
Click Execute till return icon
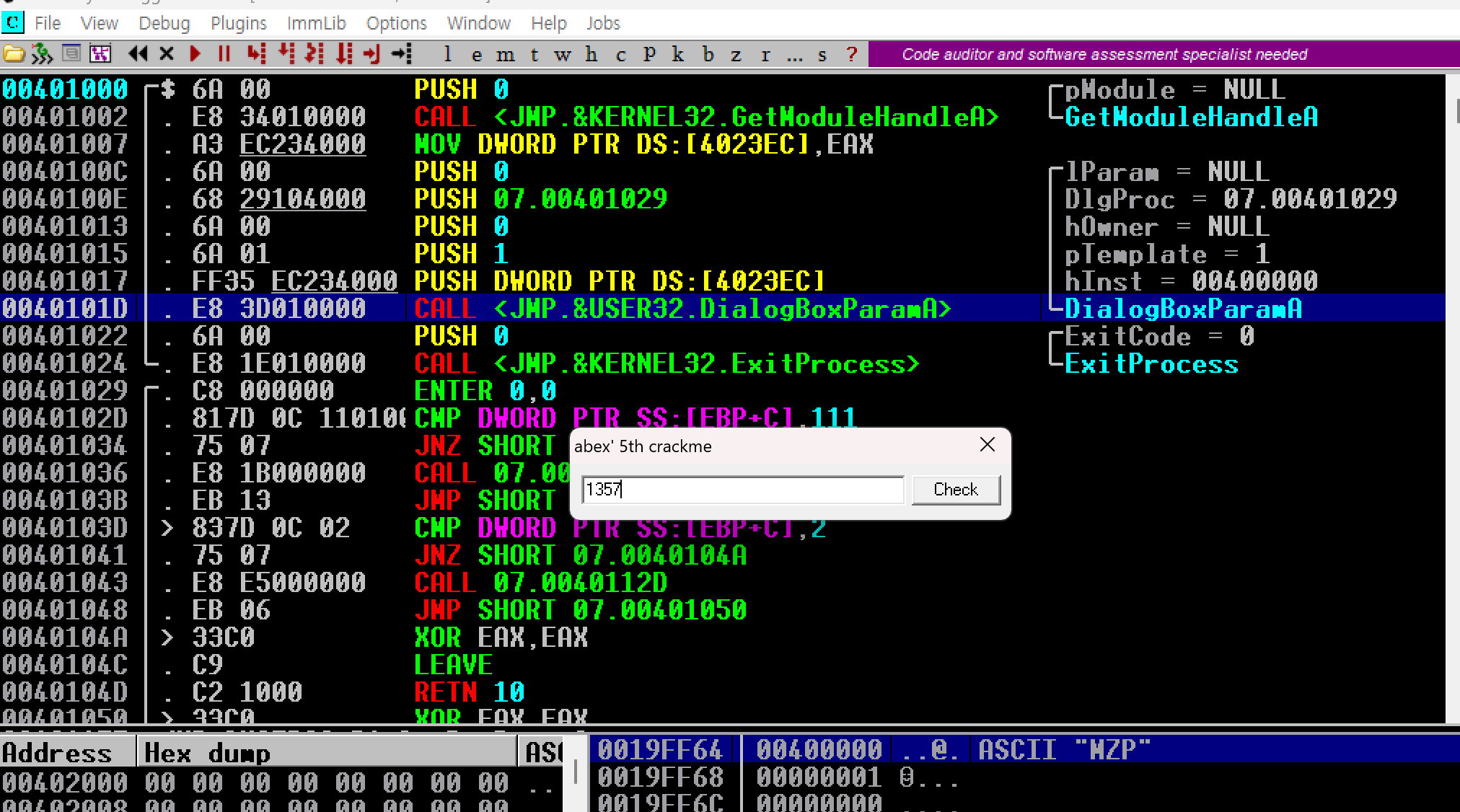(371, 54)
